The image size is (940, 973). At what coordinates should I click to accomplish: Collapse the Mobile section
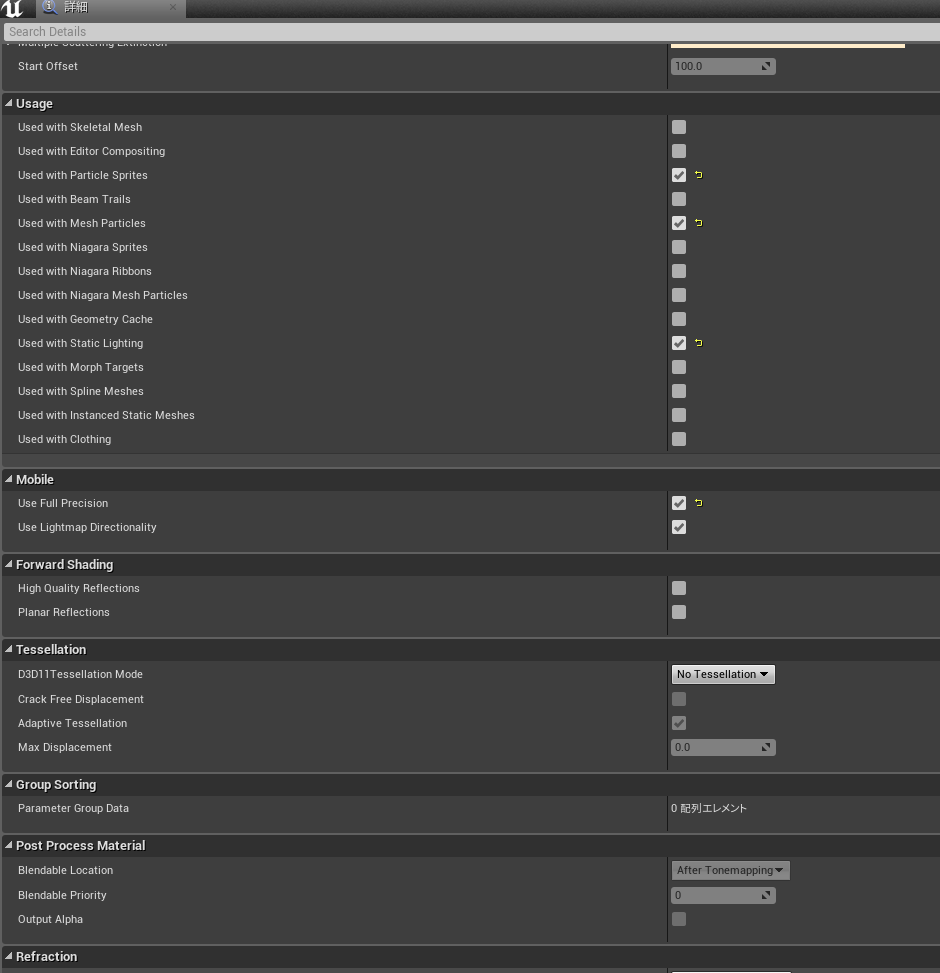9,479
